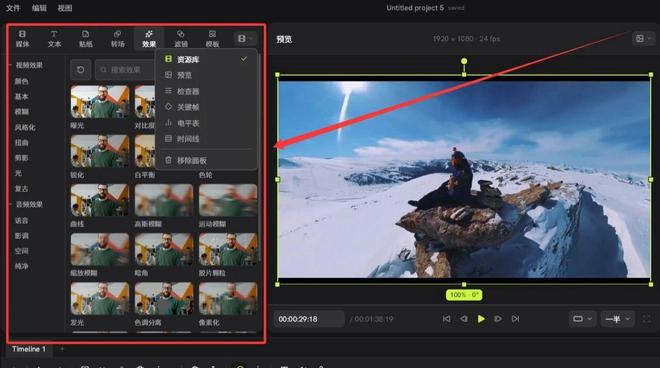Open the 媒体 media tab

pos(22,38)
